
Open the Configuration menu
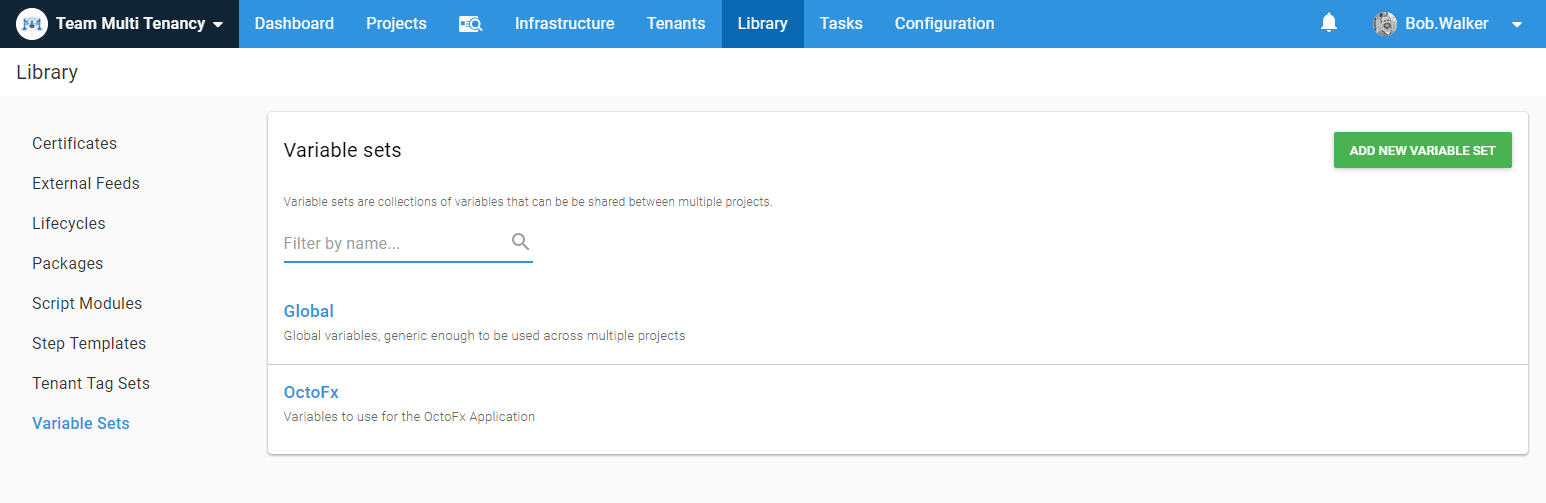[x=944, y=24]
